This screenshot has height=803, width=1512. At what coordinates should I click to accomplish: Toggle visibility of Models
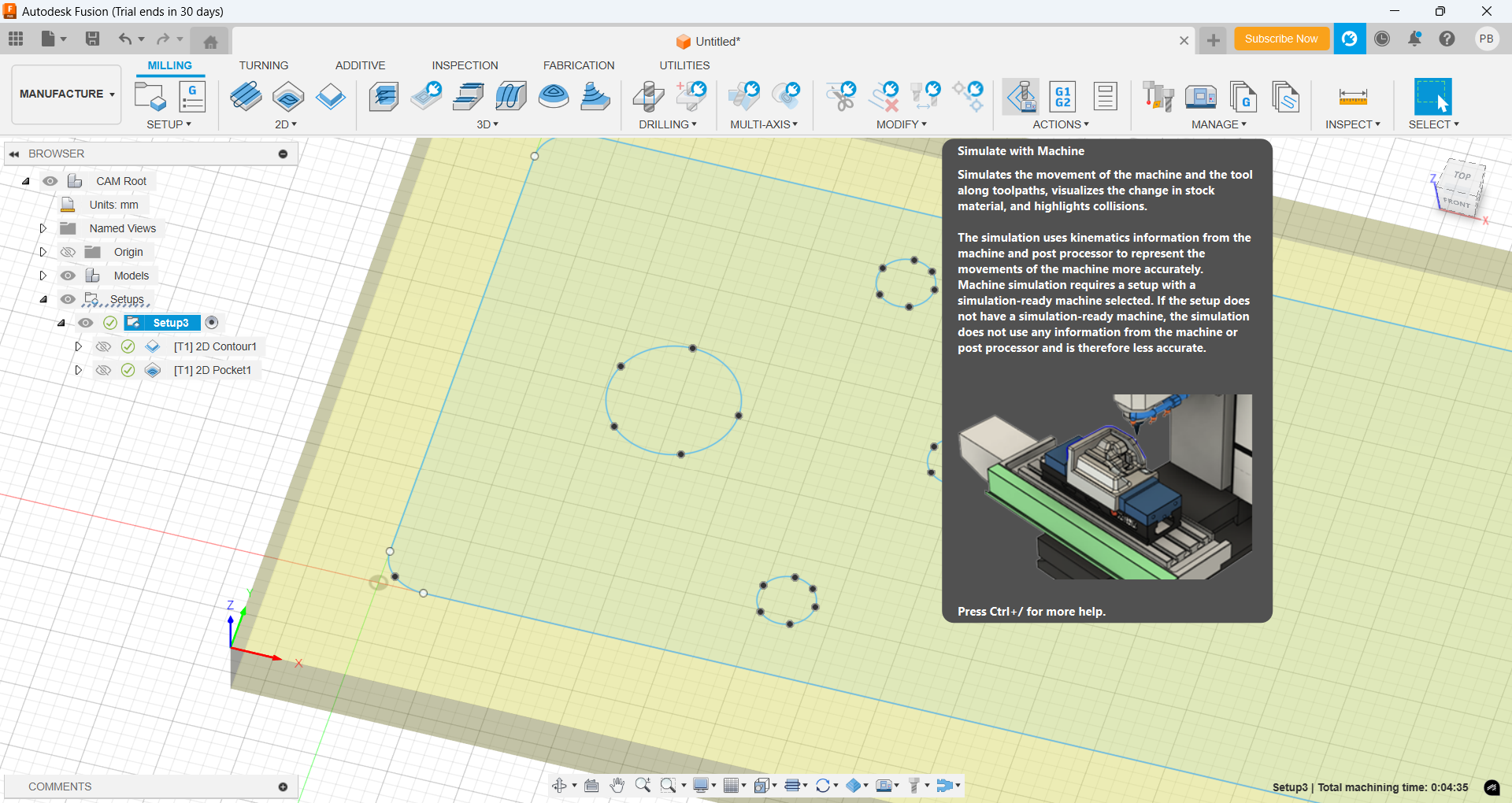point(69,276)
